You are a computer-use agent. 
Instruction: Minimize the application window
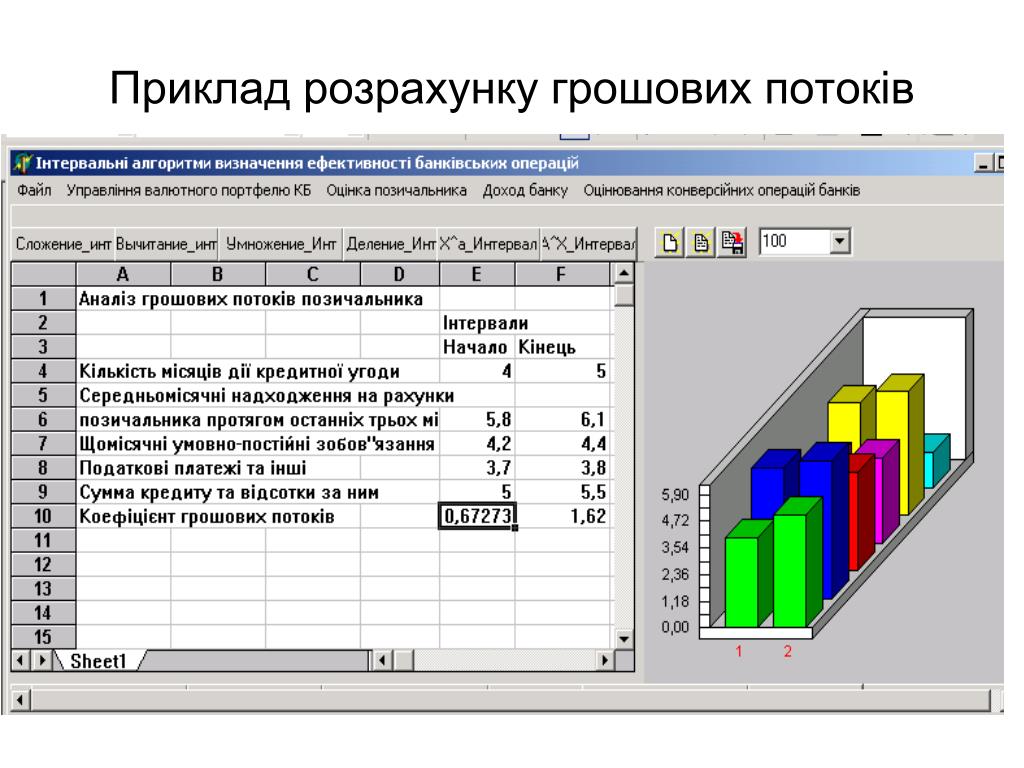coord(983,163)
